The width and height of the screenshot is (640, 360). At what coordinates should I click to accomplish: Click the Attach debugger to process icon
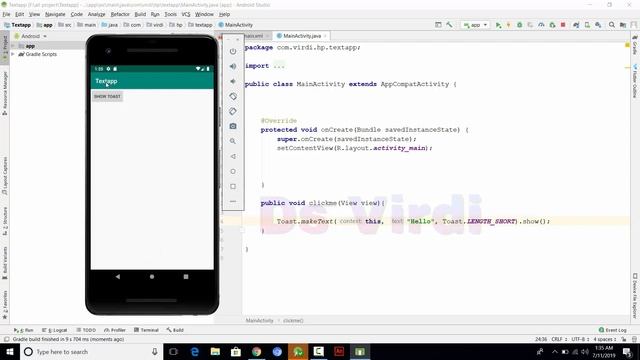coord(552,25)
